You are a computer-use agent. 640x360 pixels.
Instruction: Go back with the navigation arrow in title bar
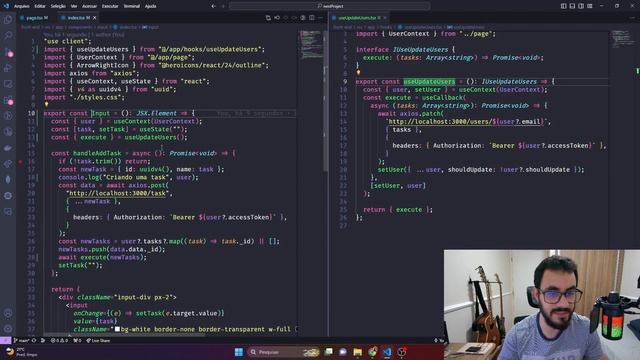(x=213, y=6)
